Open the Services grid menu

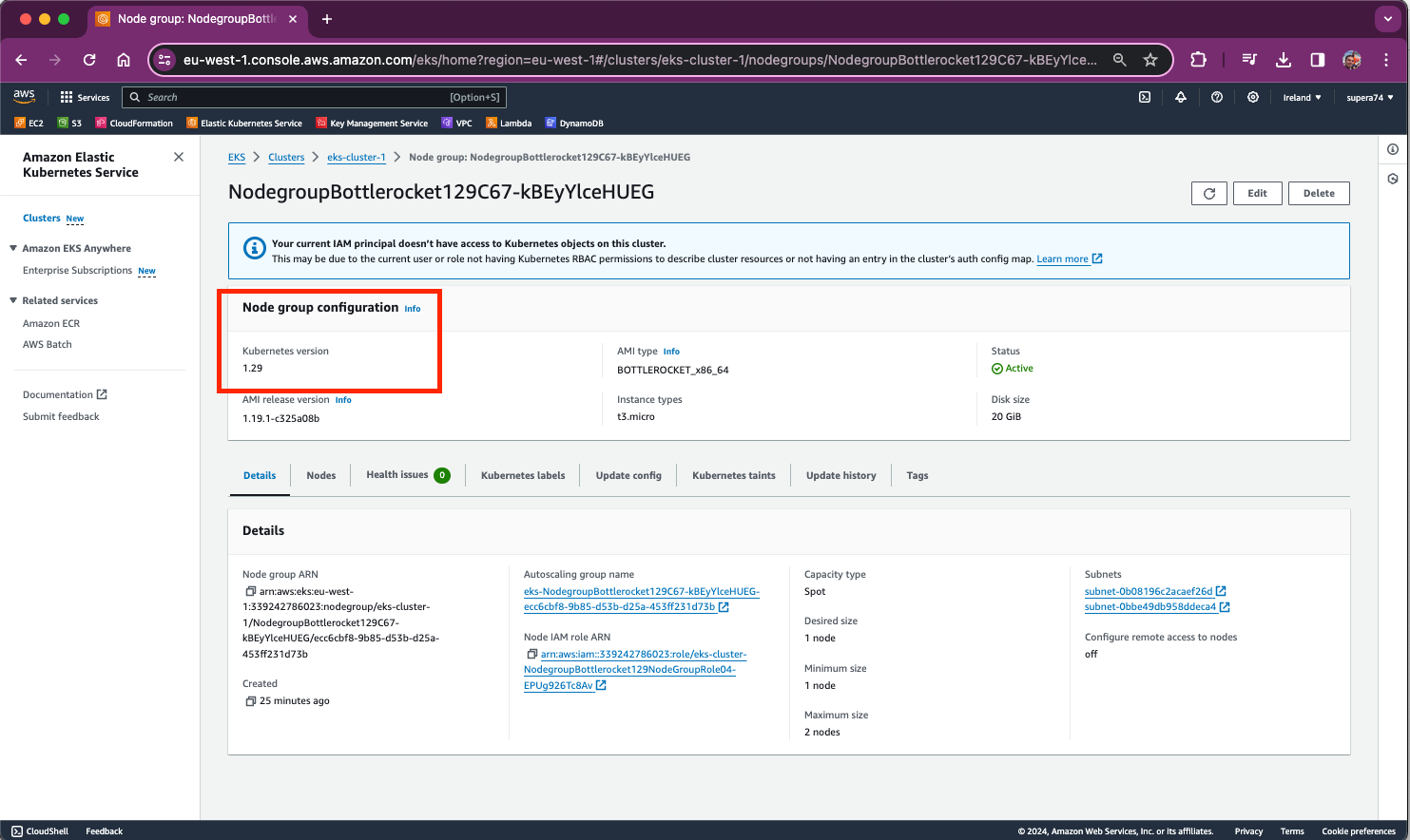pyautogui.click(x=85, y=97)
